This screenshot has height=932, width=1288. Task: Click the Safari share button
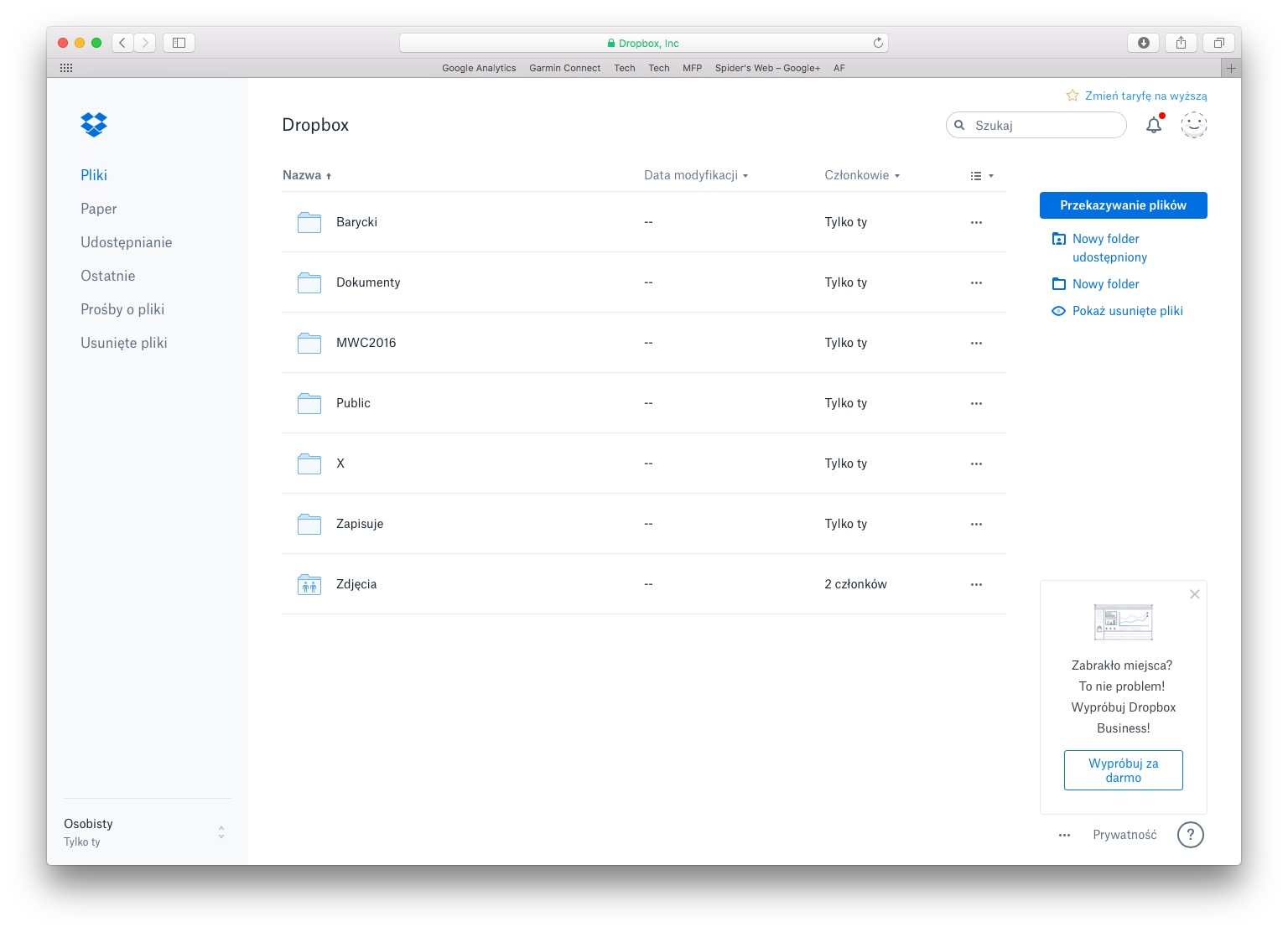point(1181,43)
